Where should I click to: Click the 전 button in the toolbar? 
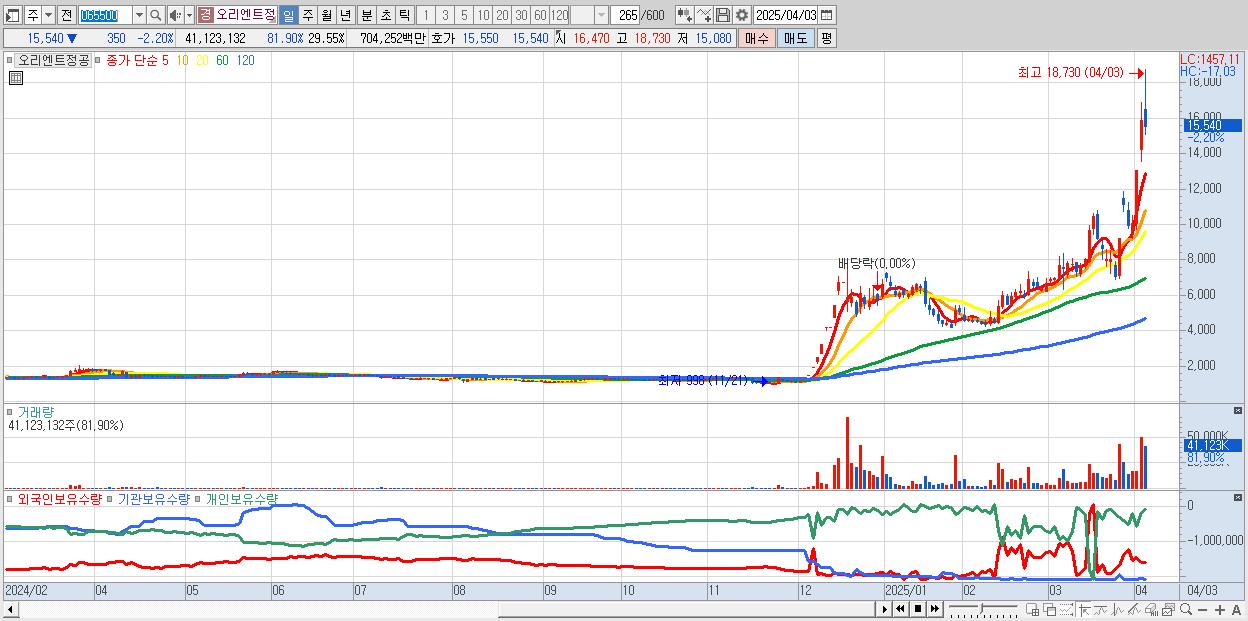[x=66, y=15]
